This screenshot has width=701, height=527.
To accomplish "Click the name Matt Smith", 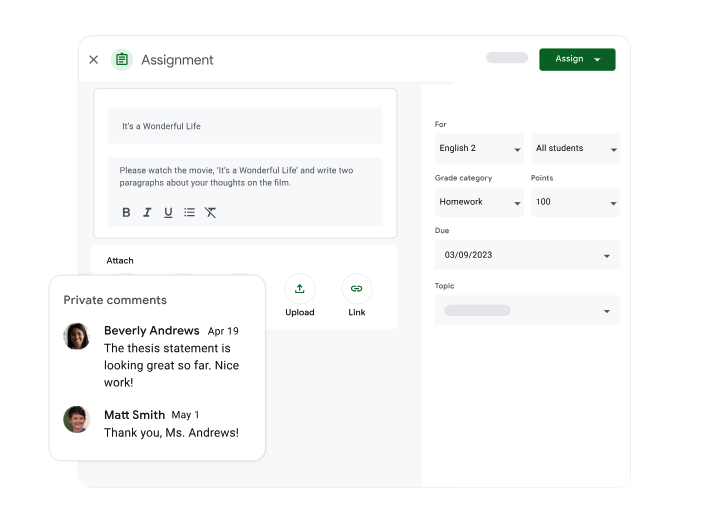I will (134, 415).
